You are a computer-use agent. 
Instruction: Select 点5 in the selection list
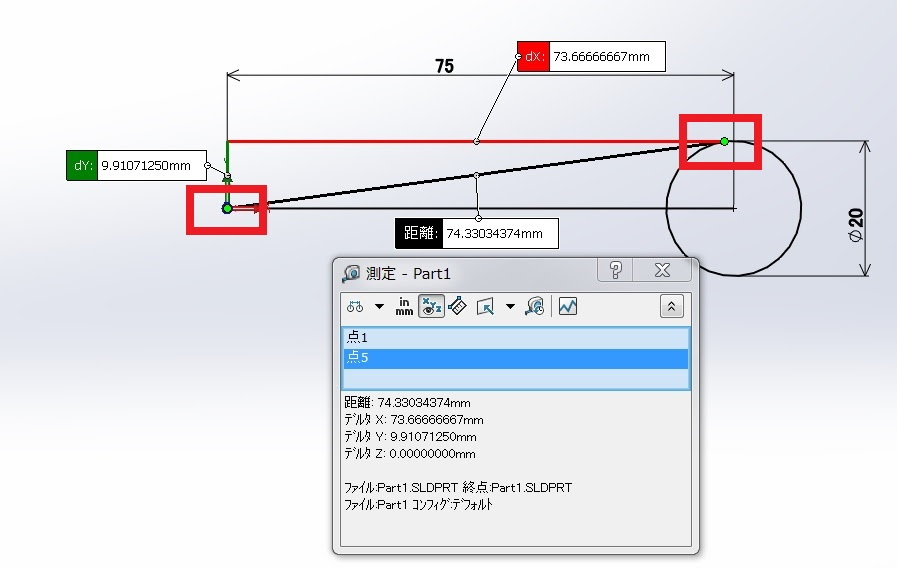516,358
